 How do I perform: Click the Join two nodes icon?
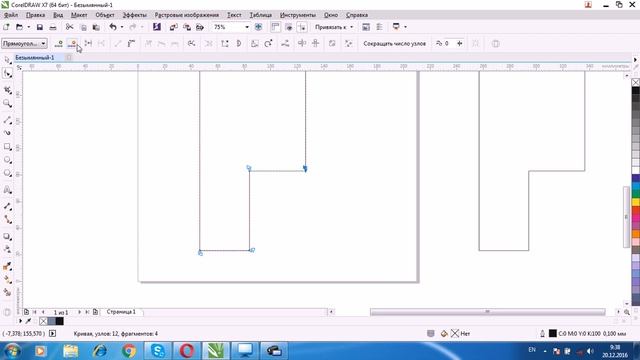pos(88,43)
